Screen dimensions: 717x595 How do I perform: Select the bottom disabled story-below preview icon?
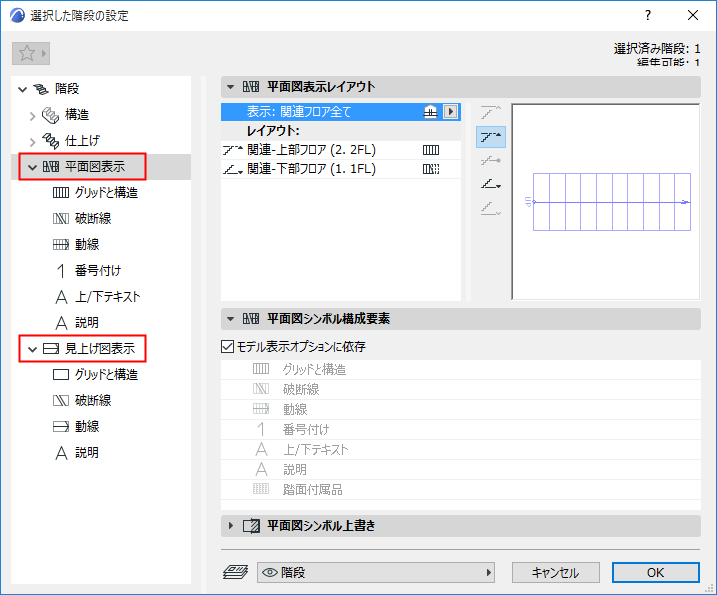(491, 209)
